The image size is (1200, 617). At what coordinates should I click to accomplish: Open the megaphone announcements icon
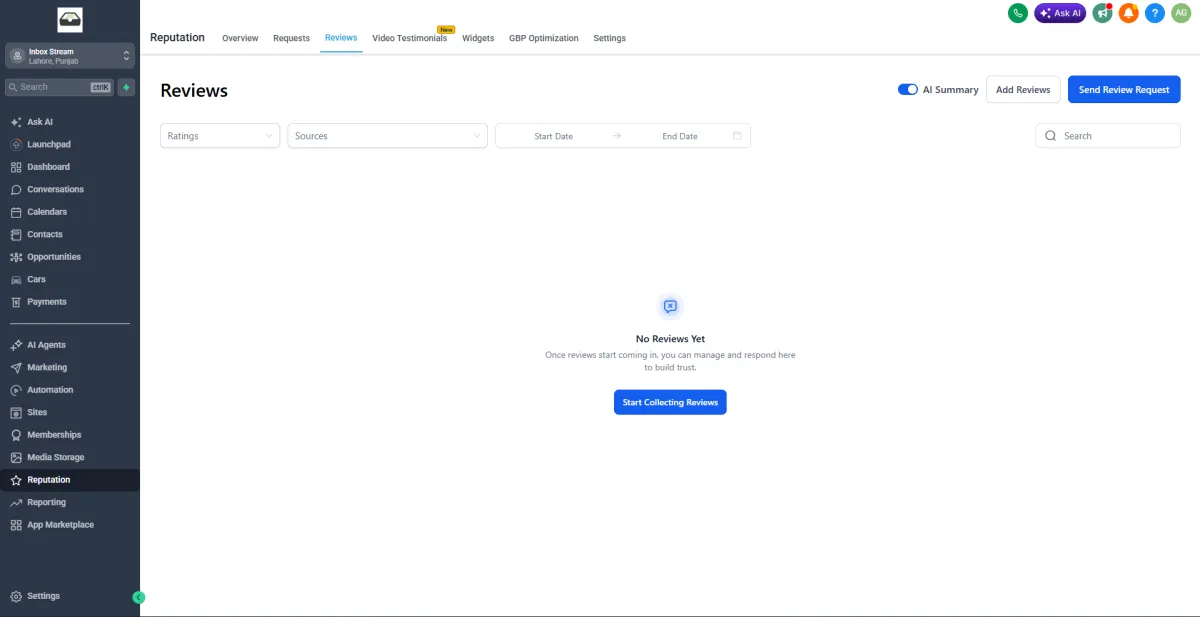click(x=1103, y=13)
